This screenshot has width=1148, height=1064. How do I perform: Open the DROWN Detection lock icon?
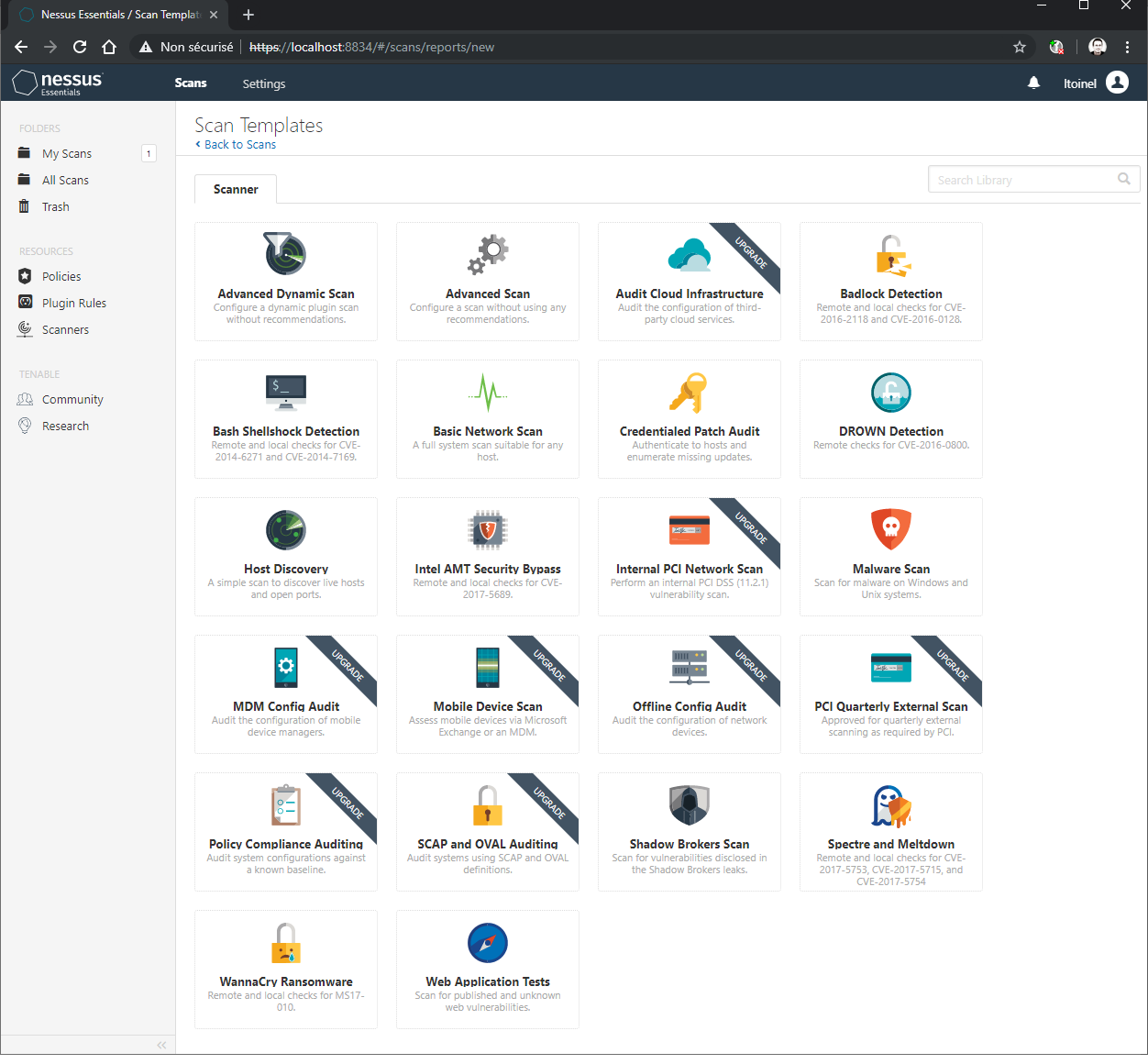891,393
